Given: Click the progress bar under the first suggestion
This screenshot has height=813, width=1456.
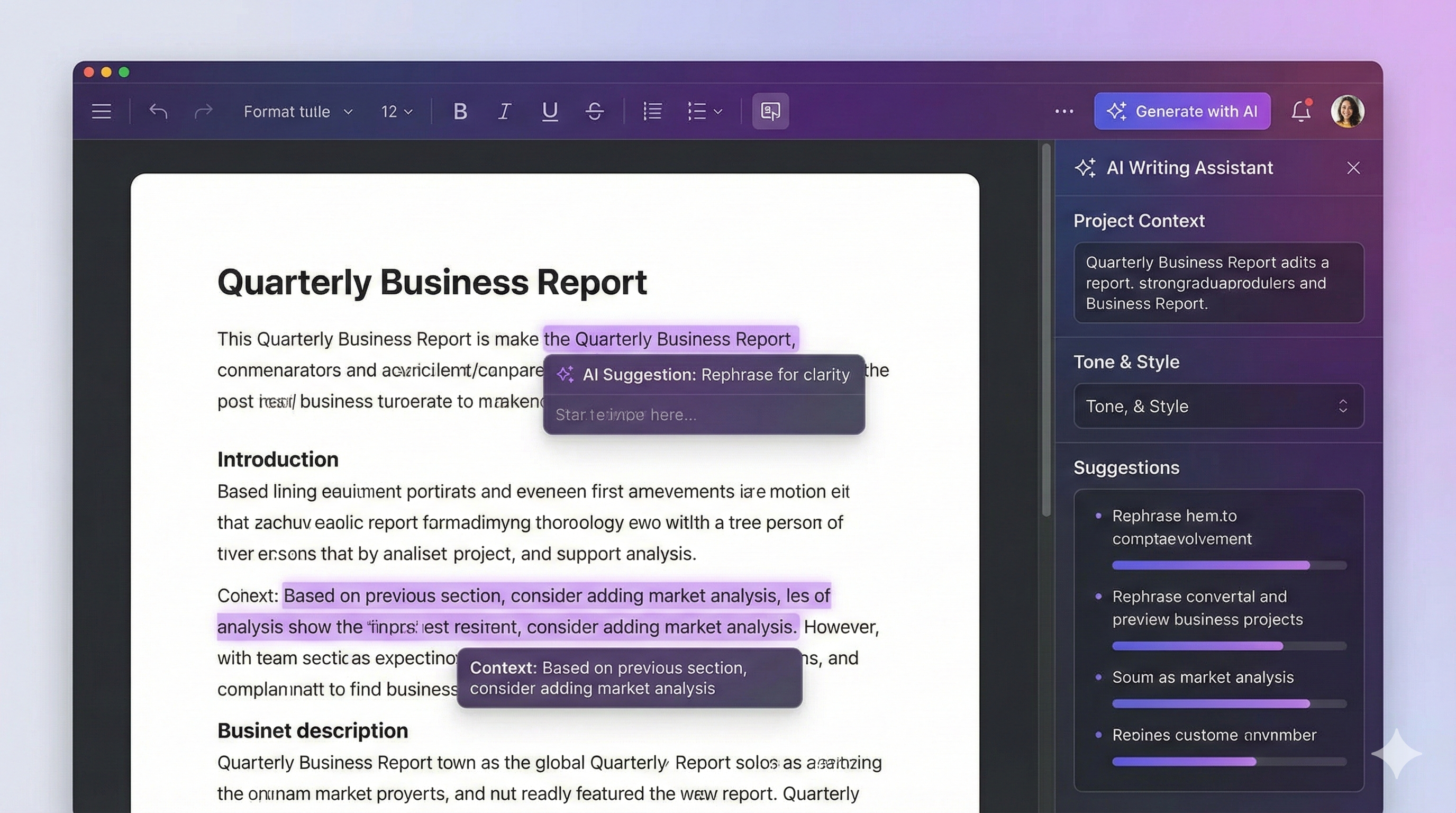Looking at the screenshot, I should [1229, 565].
